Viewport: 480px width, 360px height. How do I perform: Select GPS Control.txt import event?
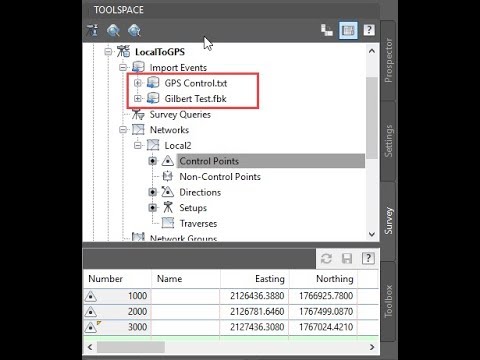coord(196,83)
